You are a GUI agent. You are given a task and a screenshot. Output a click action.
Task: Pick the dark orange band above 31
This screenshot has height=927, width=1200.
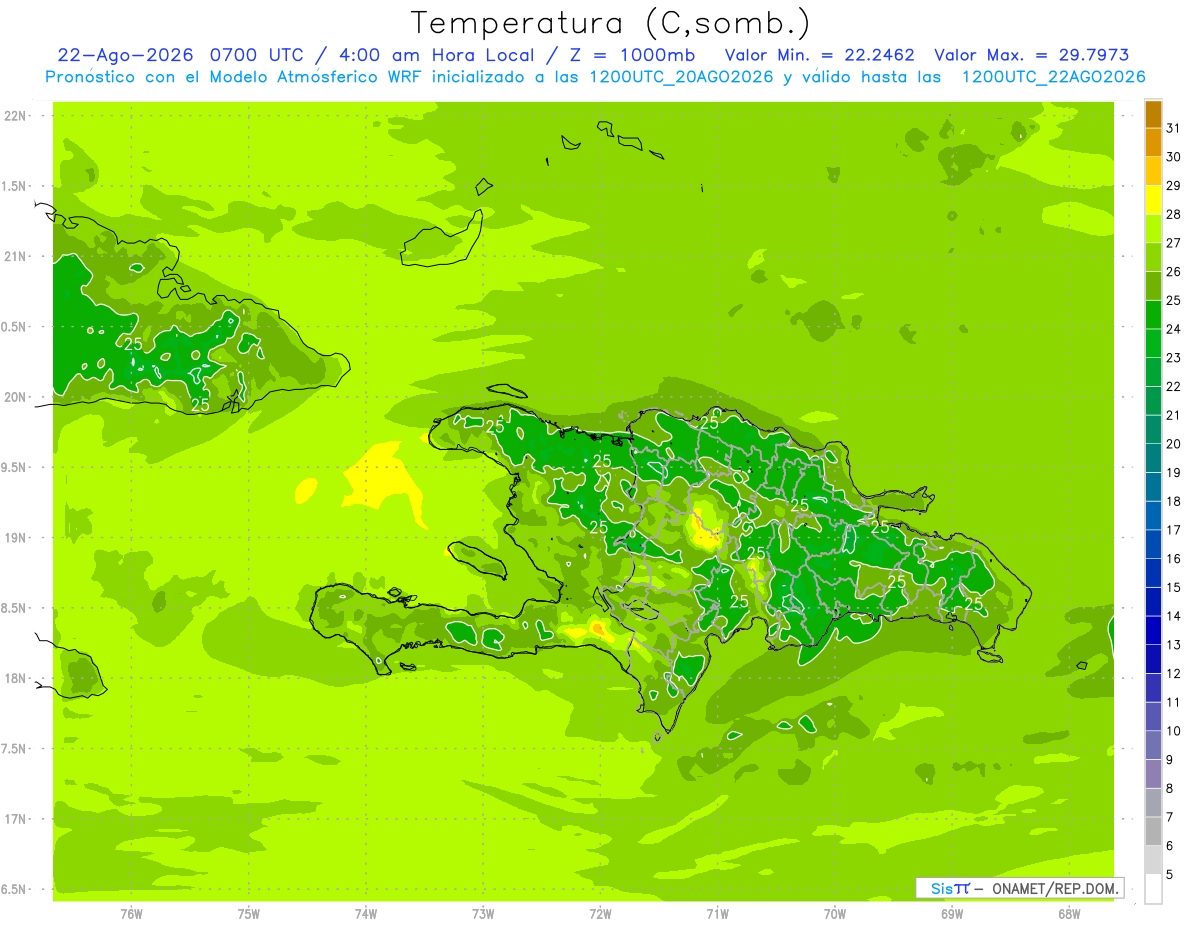click(x=1153, y=114)
